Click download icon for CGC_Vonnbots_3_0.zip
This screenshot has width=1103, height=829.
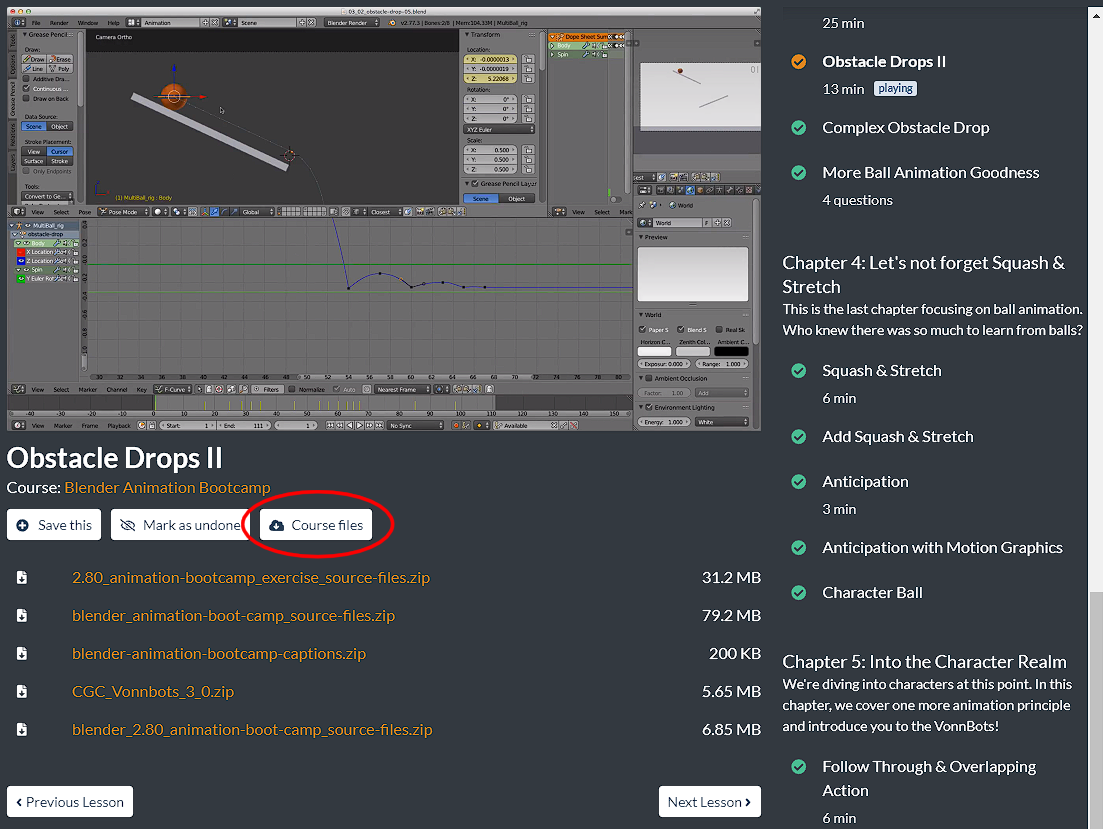click(x=22, y=692)
